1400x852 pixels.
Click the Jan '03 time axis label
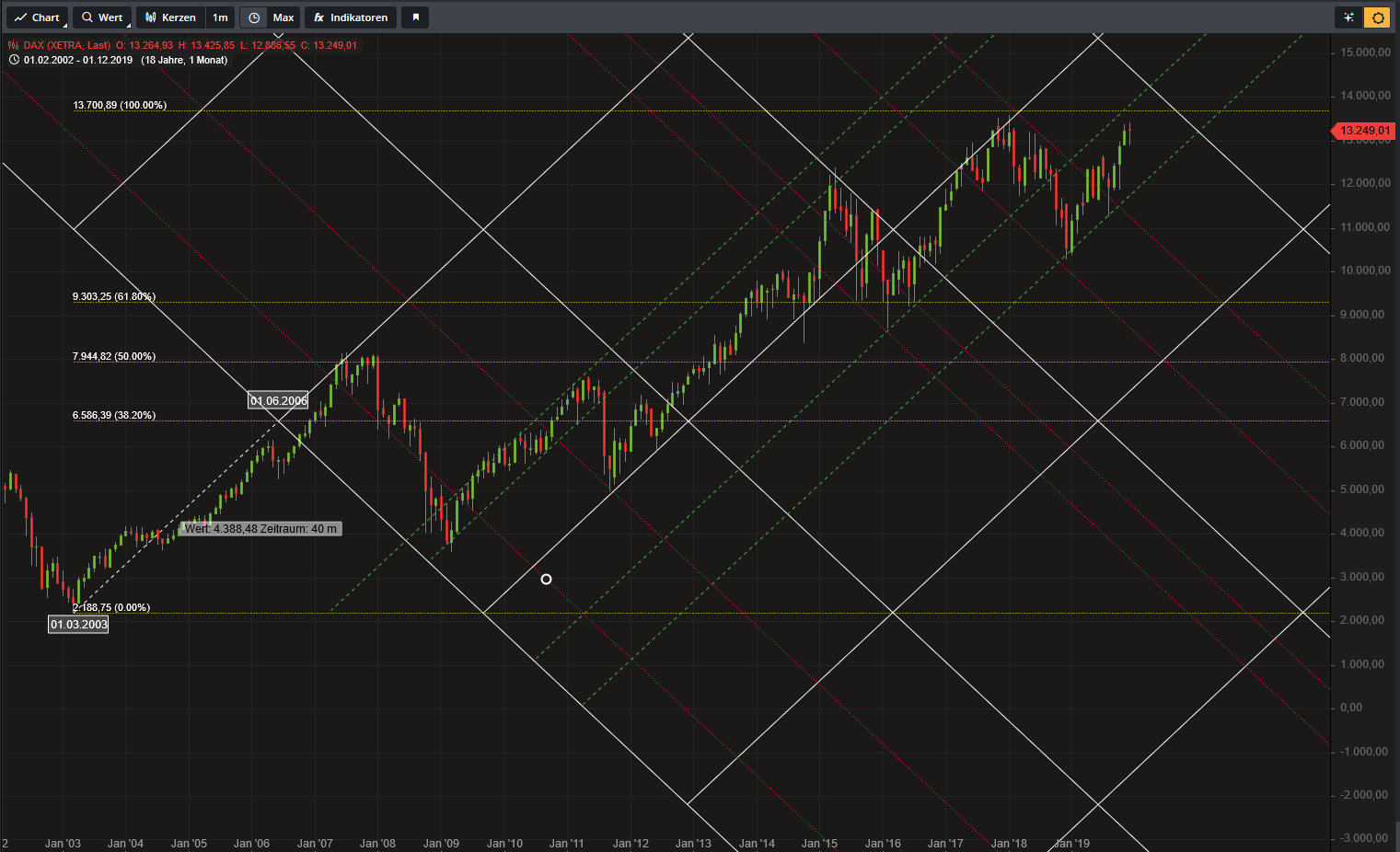click(x=63, y=844)
